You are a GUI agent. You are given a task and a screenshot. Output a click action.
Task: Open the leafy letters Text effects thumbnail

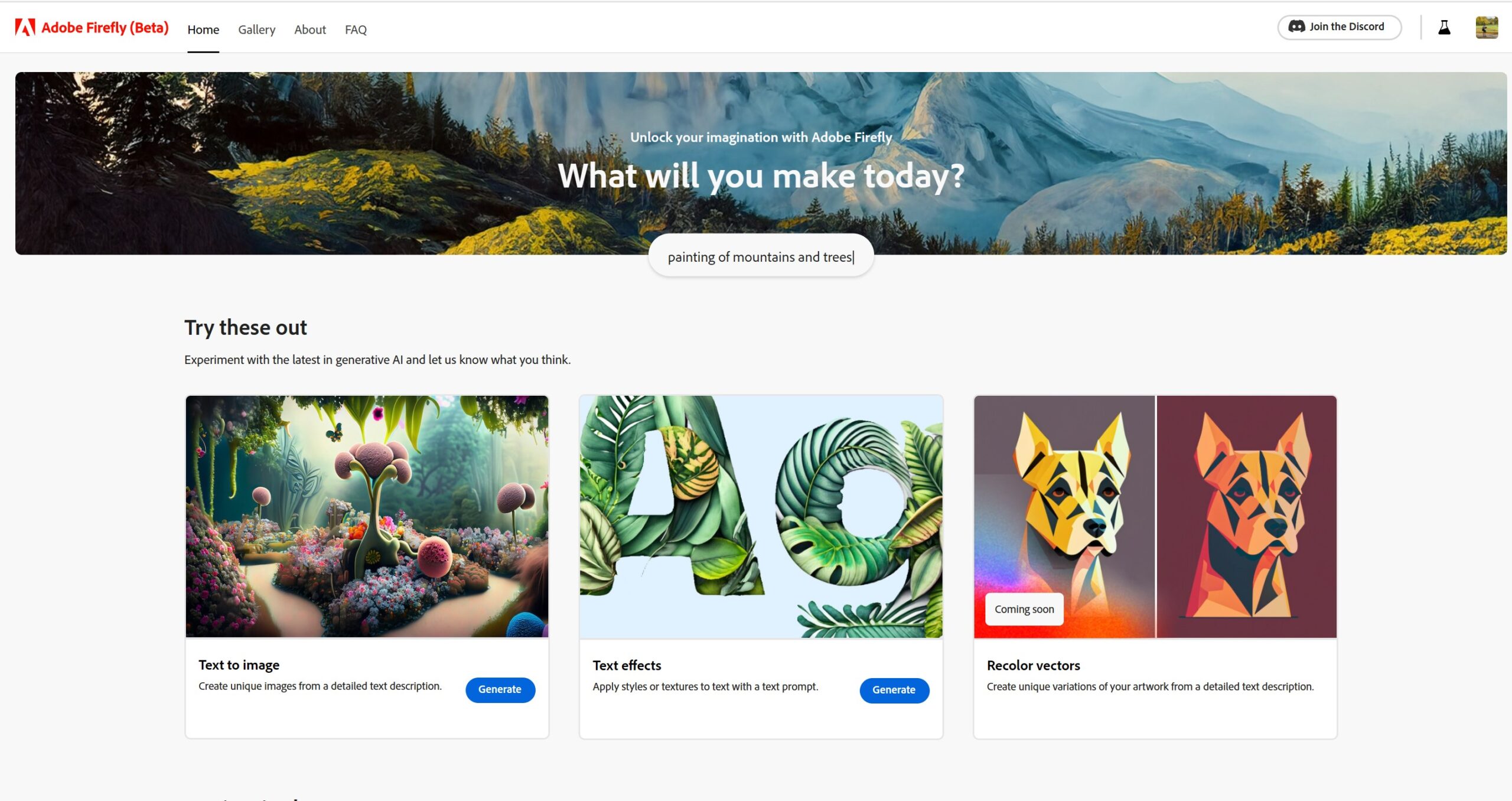point(761,517)
